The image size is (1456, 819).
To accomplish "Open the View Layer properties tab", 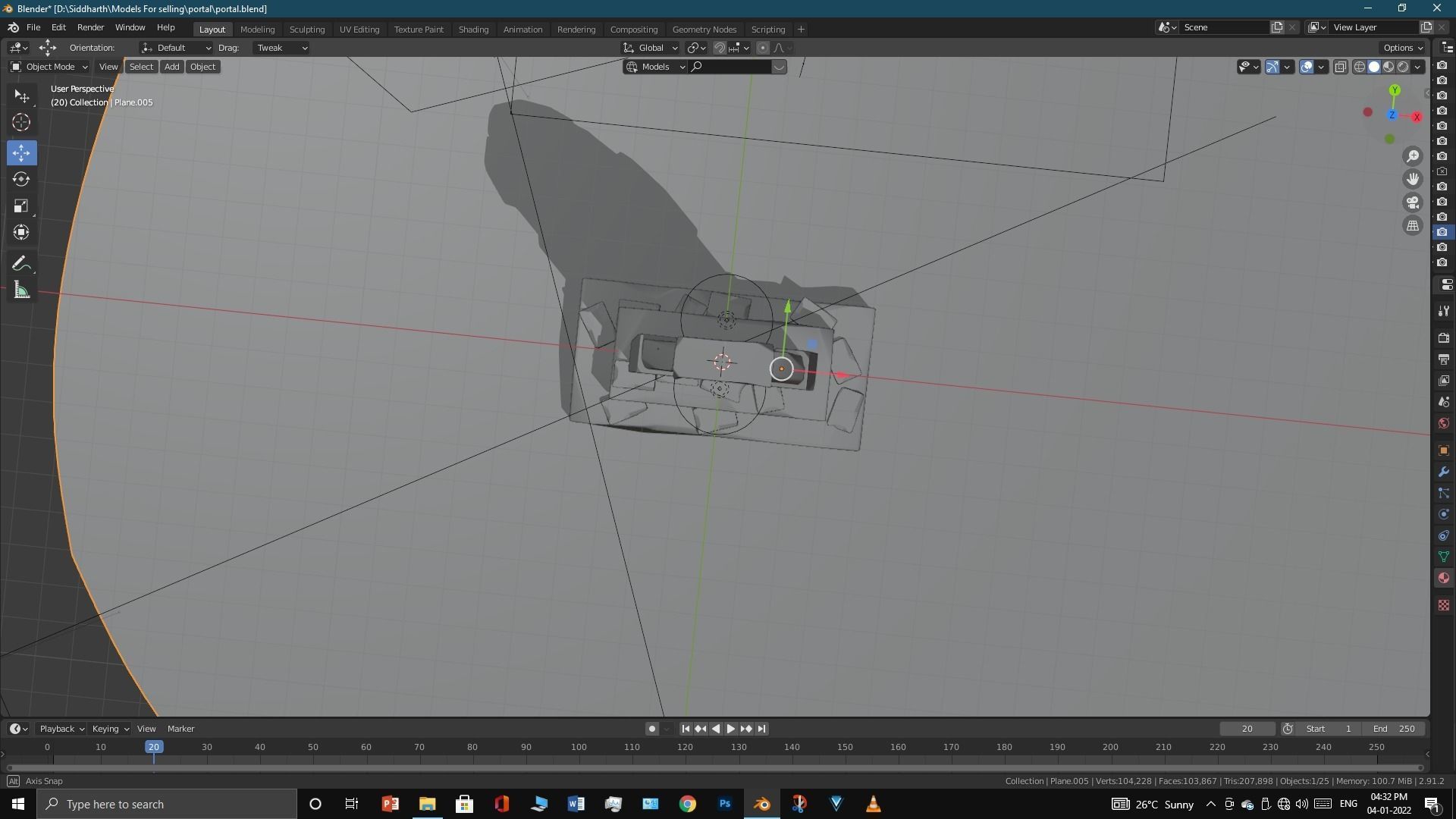I will coord(1444,380).
